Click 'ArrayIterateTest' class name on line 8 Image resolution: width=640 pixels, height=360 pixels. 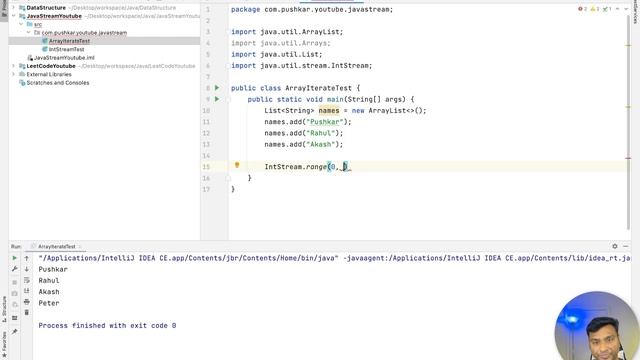pyautogui.click(x=318, y=88)
